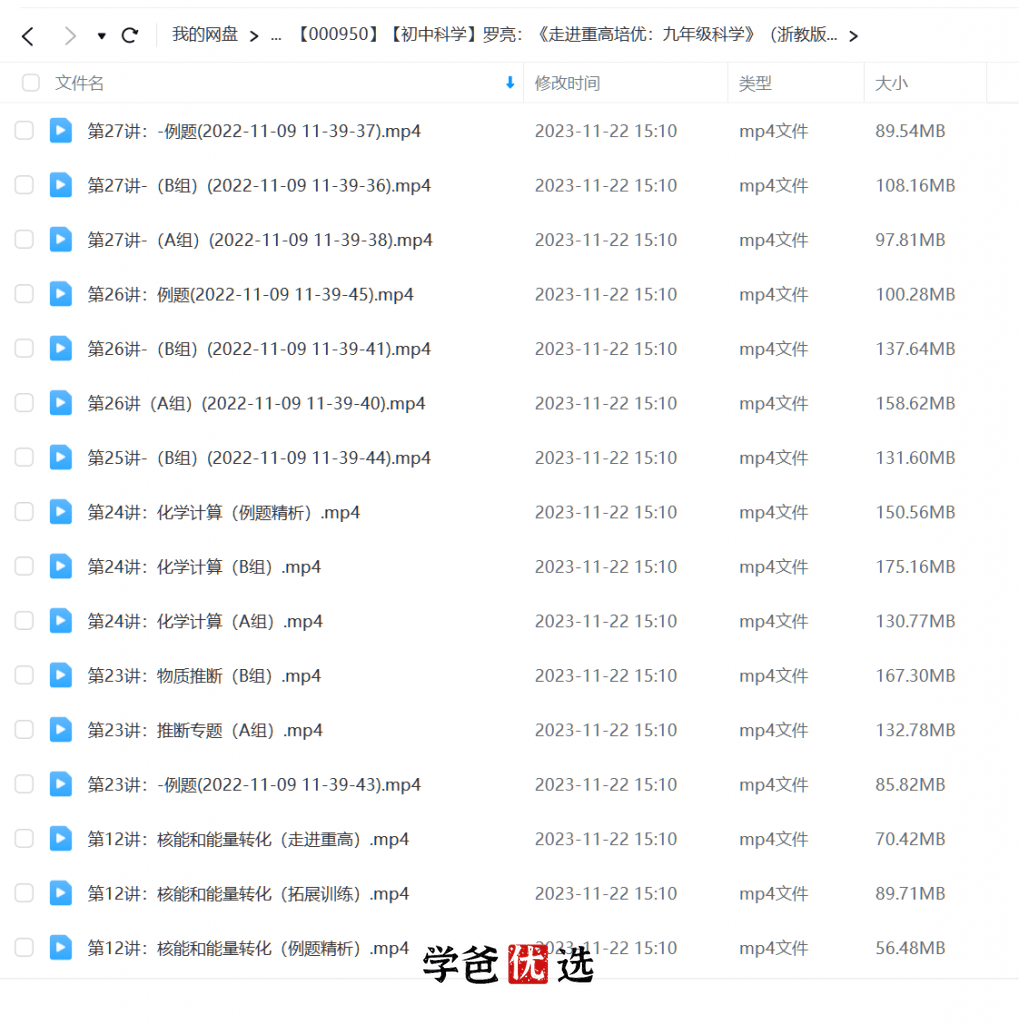Screen dimensions: 1019x1024
Task: Click the video icon of 第27讲-（A组）
Action: point(61,240)
